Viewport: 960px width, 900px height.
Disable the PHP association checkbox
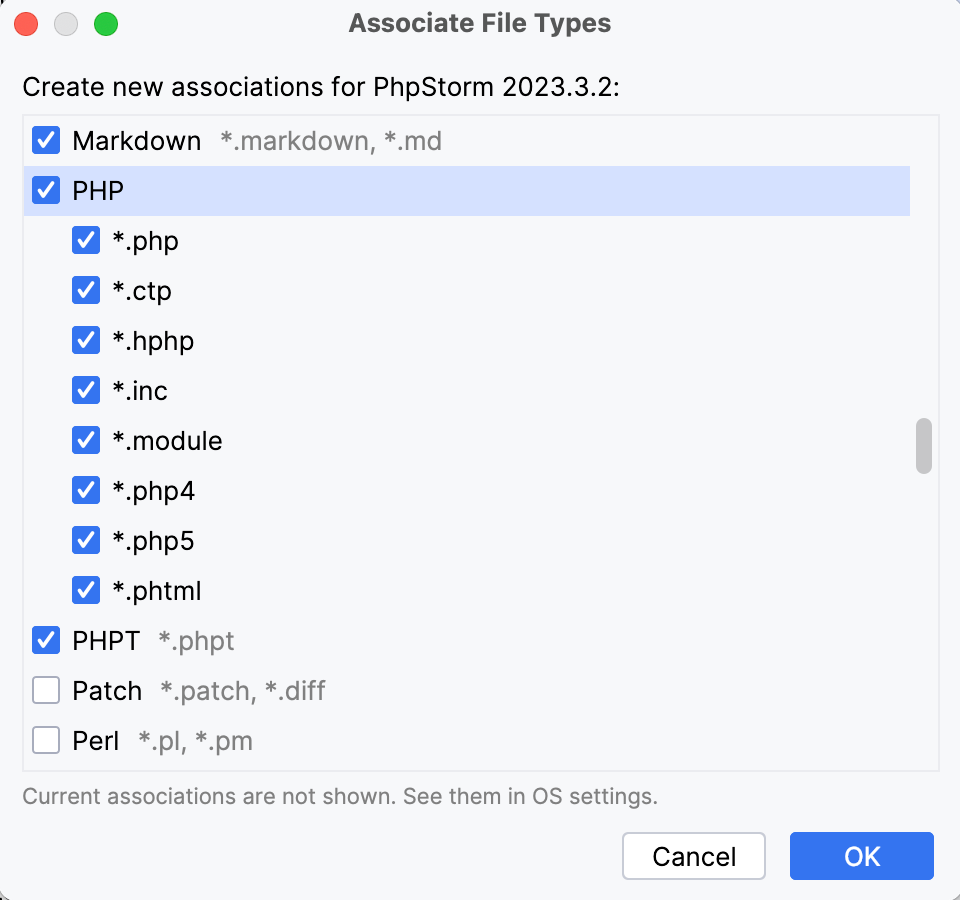click(x=46, y=190)
